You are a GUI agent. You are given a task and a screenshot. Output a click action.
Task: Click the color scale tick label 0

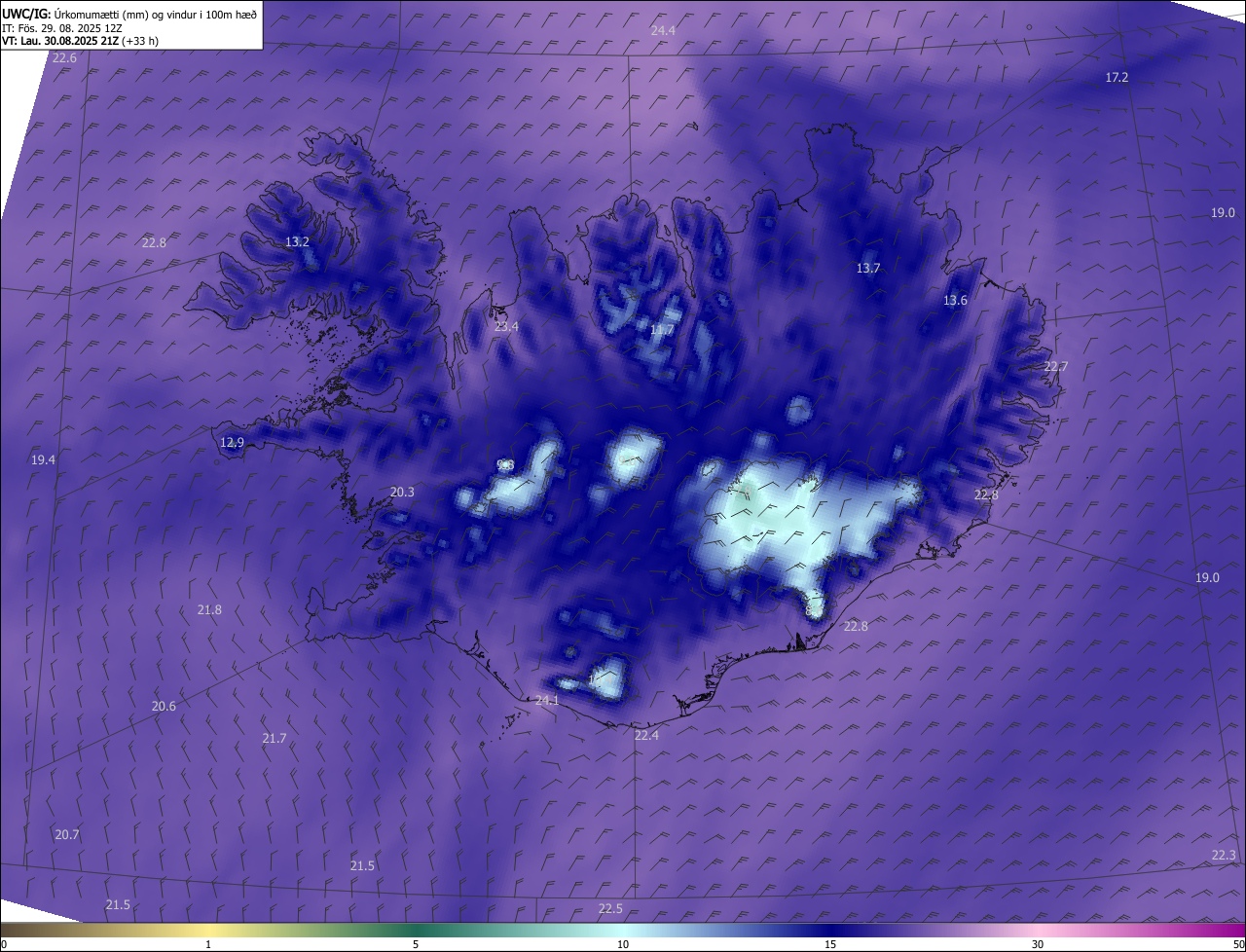click(x=5, y=944)
